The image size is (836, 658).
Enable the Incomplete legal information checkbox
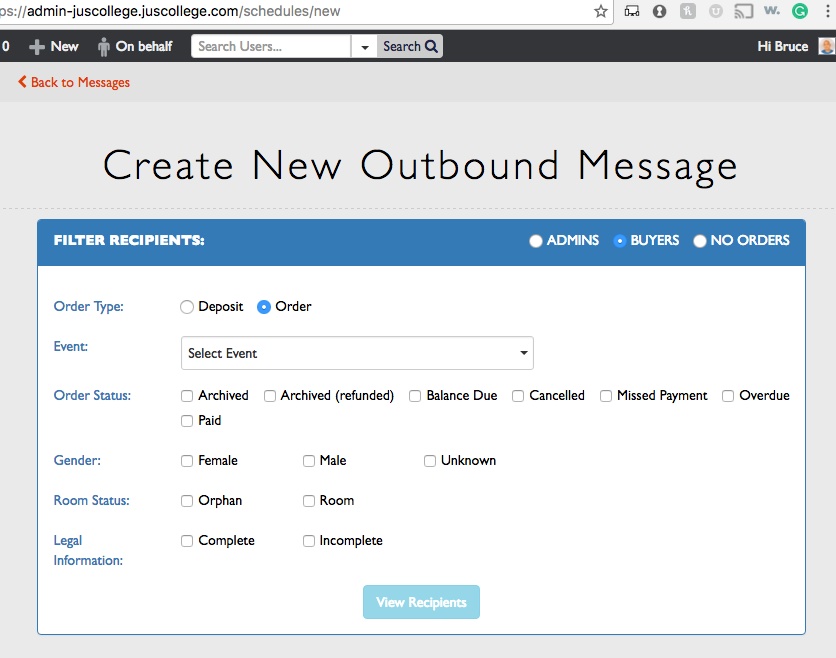(309, 541)
